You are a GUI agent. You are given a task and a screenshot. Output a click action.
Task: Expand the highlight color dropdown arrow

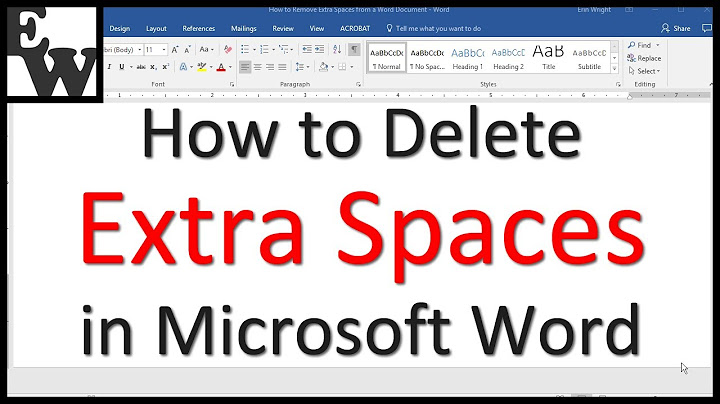(211, 67)
